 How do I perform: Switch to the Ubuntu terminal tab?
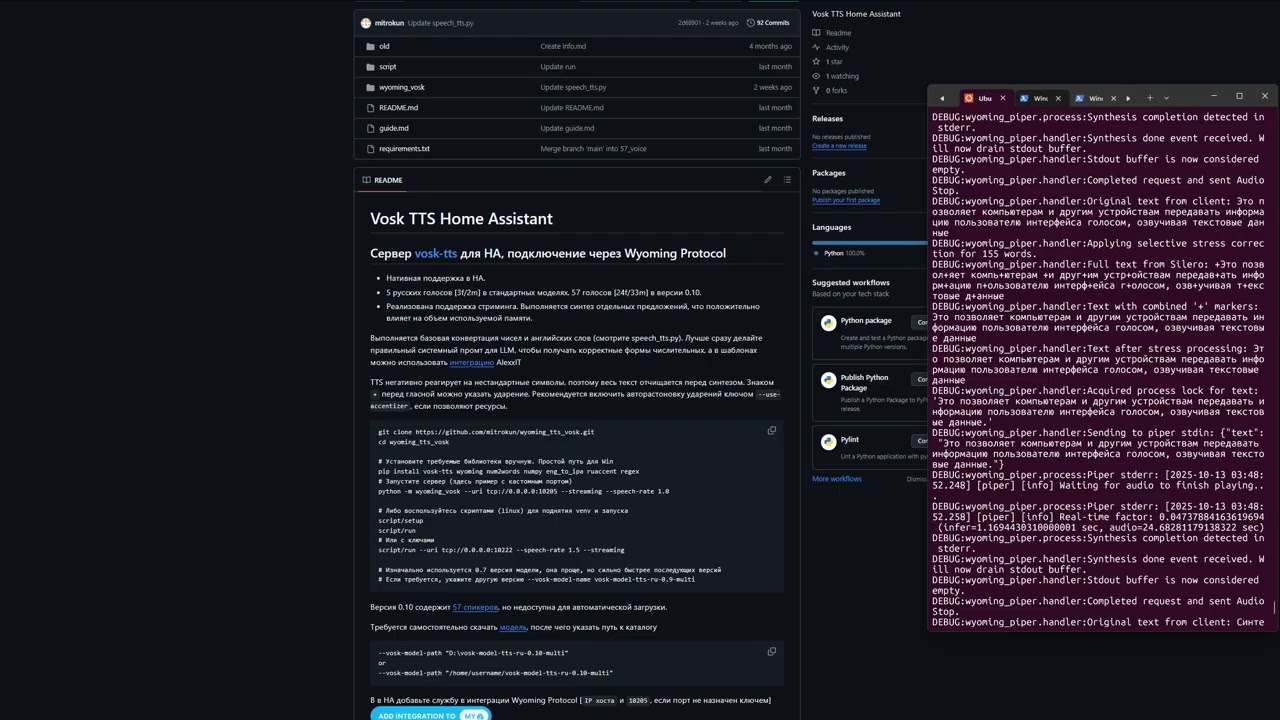(x=985, y=98)
